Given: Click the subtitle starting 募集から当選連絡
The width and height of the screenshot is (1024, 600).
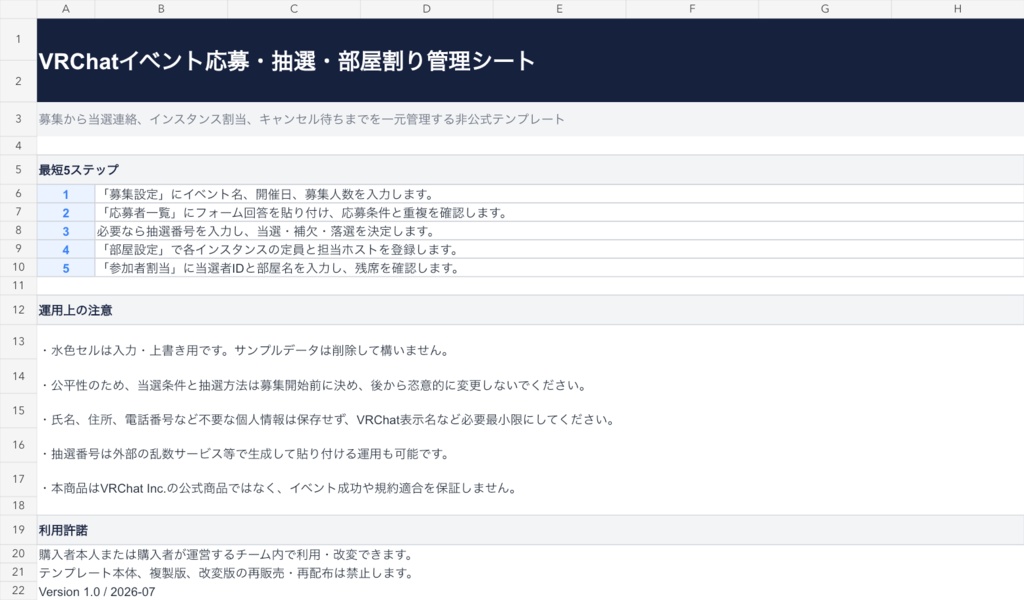Looking at the screenshot, I should (301, 119).
